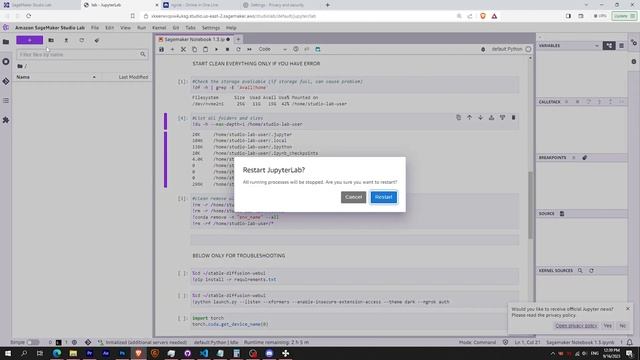The height and width of the screenshot is (360, 640).
Task: Open the Running Terminals and Kernels sidebar icon
Action: point(6,62)
